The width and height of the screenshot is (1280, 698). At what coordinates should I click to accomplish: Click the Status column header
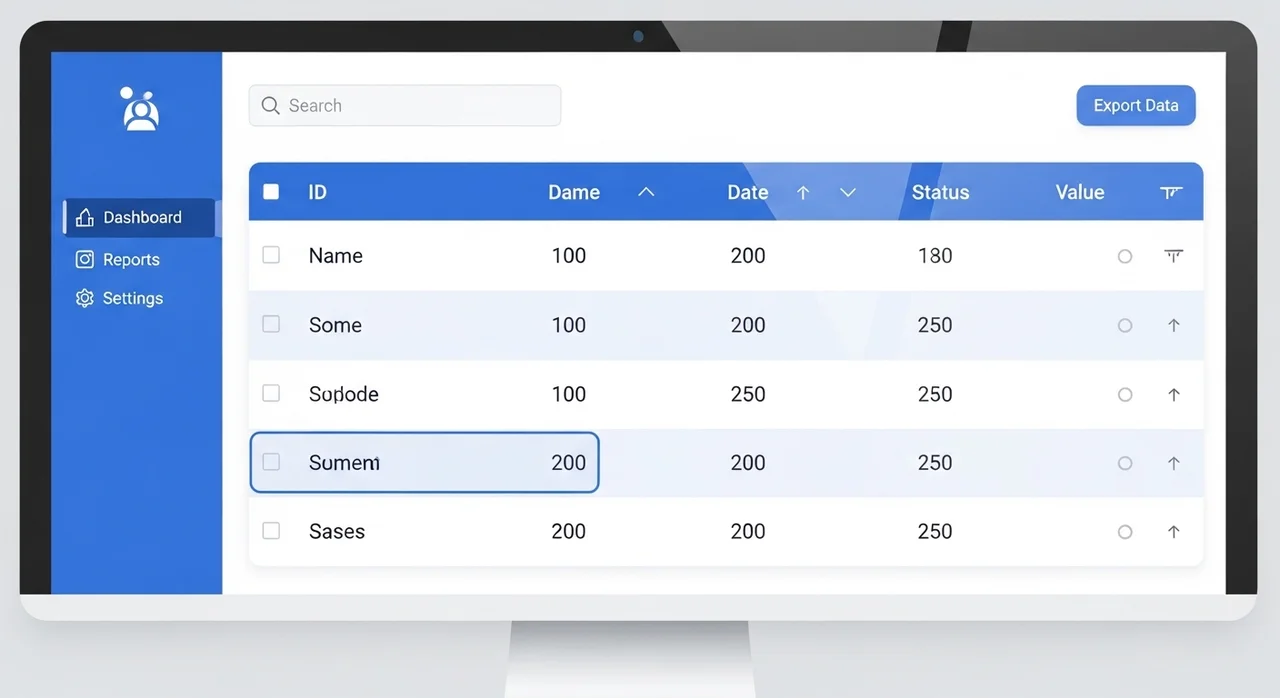pos(940,192)
